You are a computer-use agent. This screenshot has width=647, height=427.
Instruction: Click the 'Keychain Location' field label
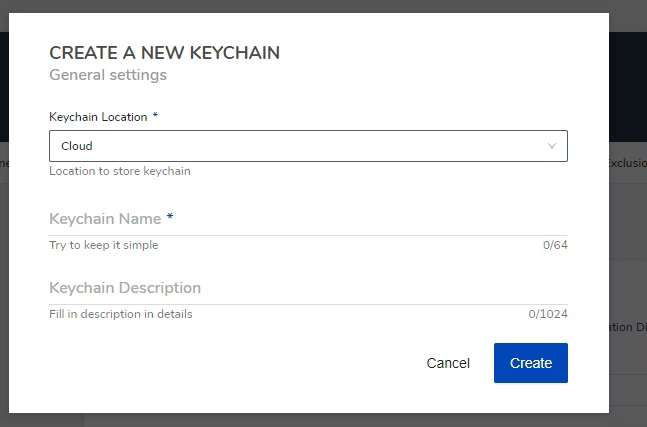point(98,117)
